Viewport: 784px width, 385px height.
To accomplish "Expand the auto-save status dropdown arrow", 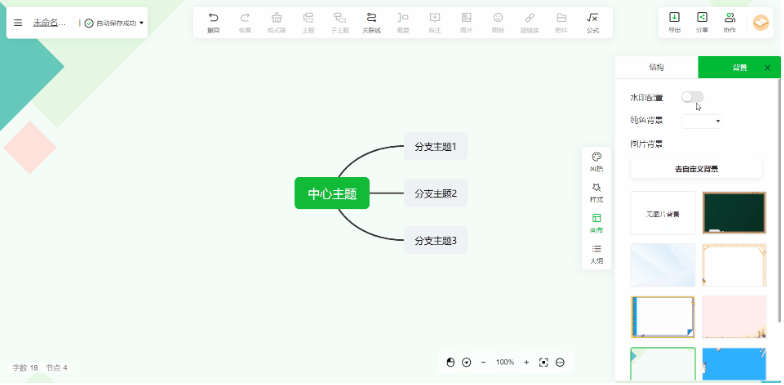I will tap(142, 23).
